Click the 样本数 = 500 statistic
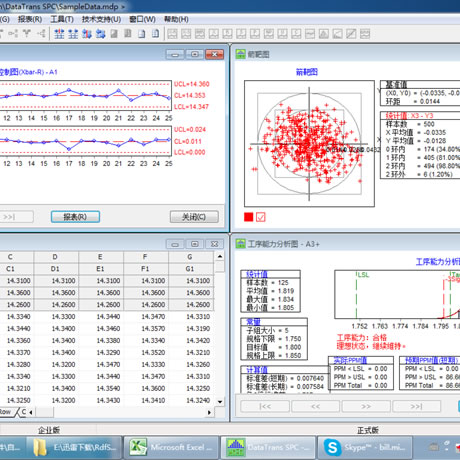Image resolution: width=460 pixels, height=460 pixels. (x=410, y=124)
